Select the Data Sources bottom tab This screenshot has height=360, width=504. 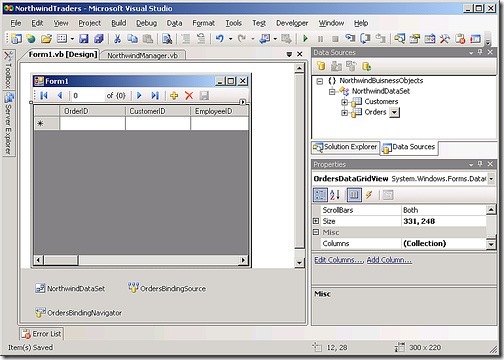[409, 147]
